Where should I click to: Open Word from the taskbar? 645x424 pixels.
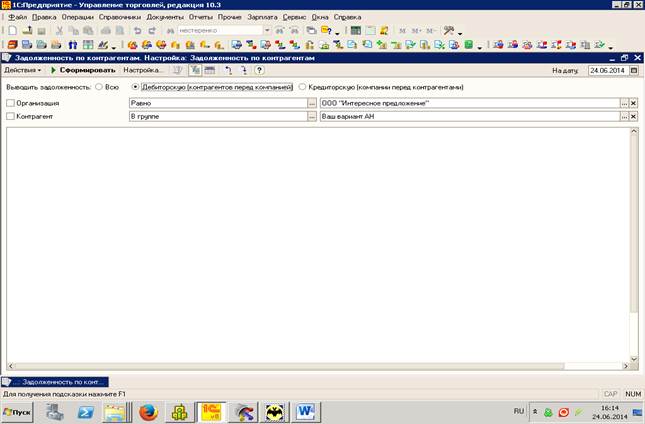click(306, 412)
